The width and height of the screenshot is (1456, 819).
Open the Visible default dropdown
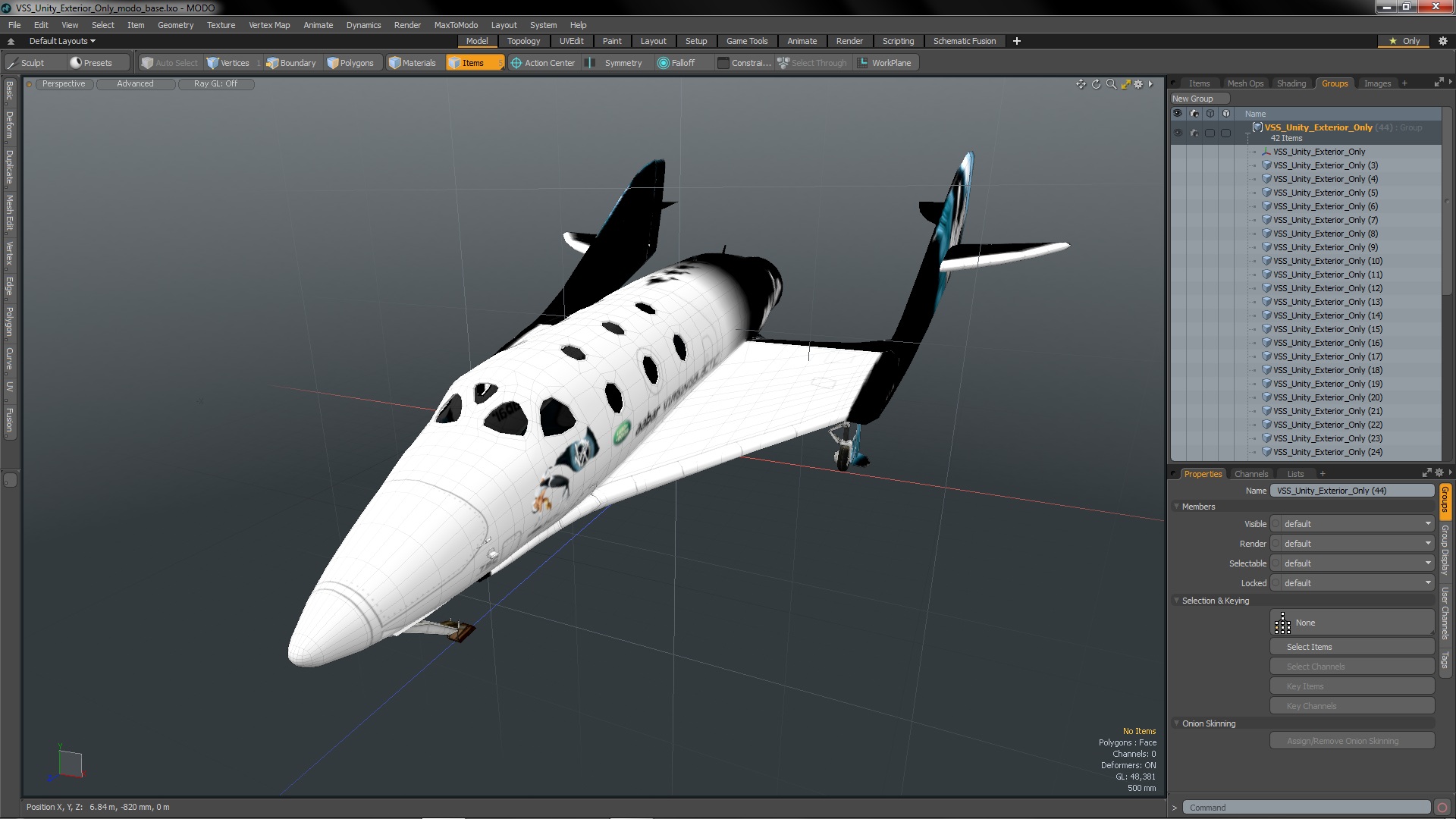coord(1352,524)
